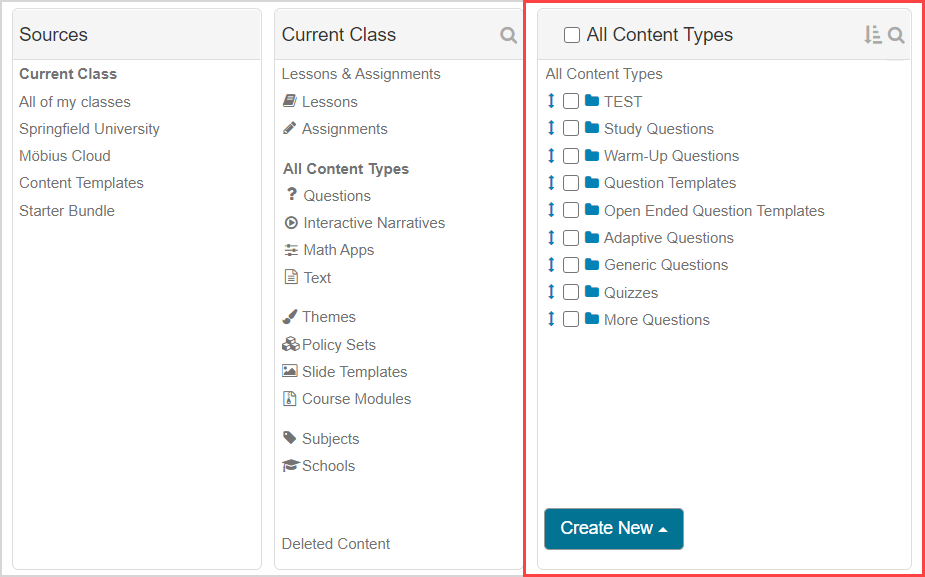
Task: Open Deleted Content link
Action: click(336, 544)
